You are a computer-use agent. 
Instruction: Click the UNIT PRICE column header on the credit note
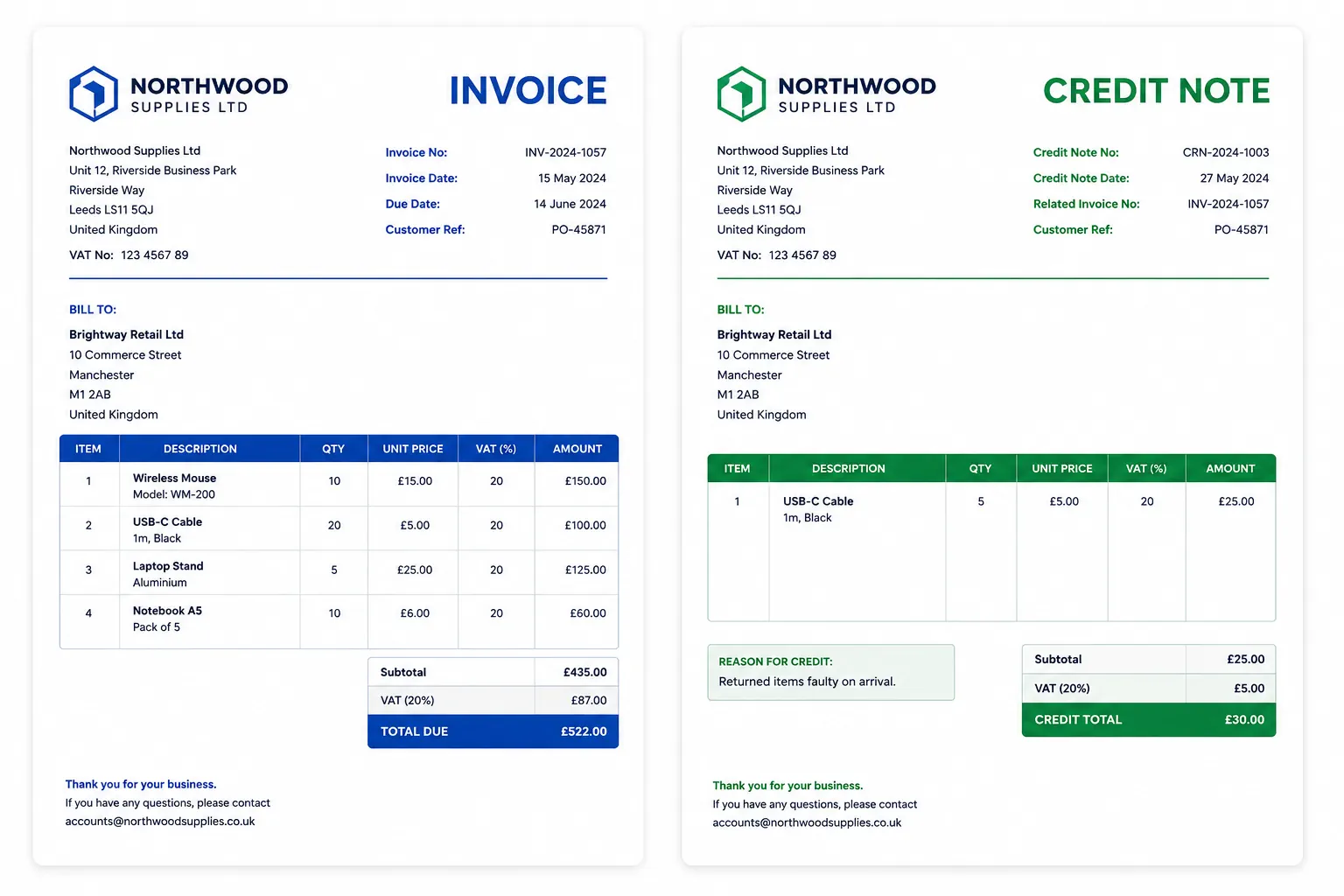click(x=1062, y=469)
